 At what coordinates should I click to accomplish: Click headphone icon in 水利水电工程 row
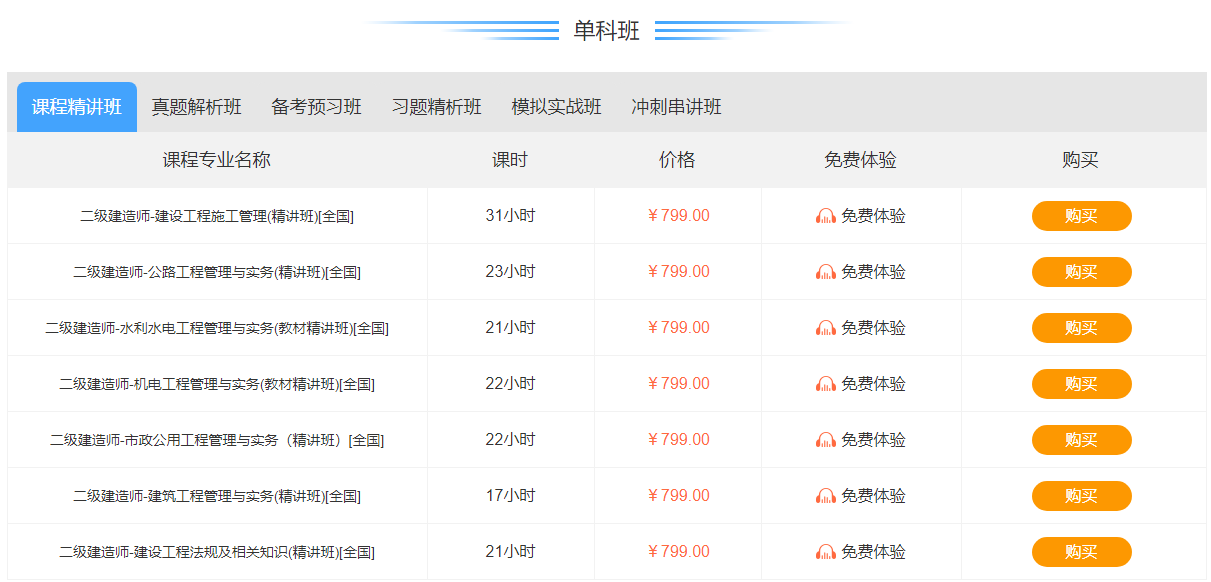[x=826, y=328]
